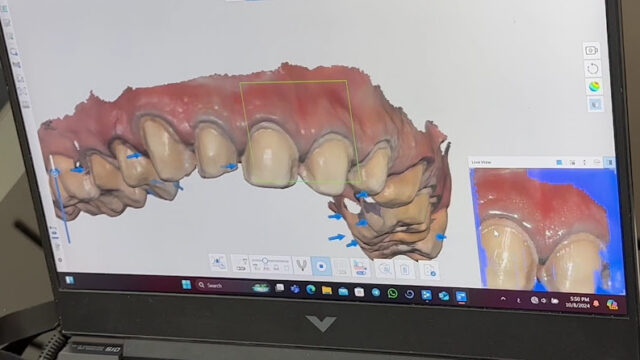
Task: Click the magnifier inspect icon in bottom toolbar
Action: pos(385,269)
